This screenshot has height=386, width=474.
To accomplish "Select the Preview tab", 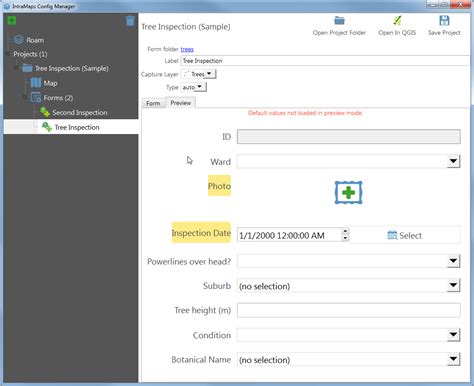I will click(x=181, y=103).
